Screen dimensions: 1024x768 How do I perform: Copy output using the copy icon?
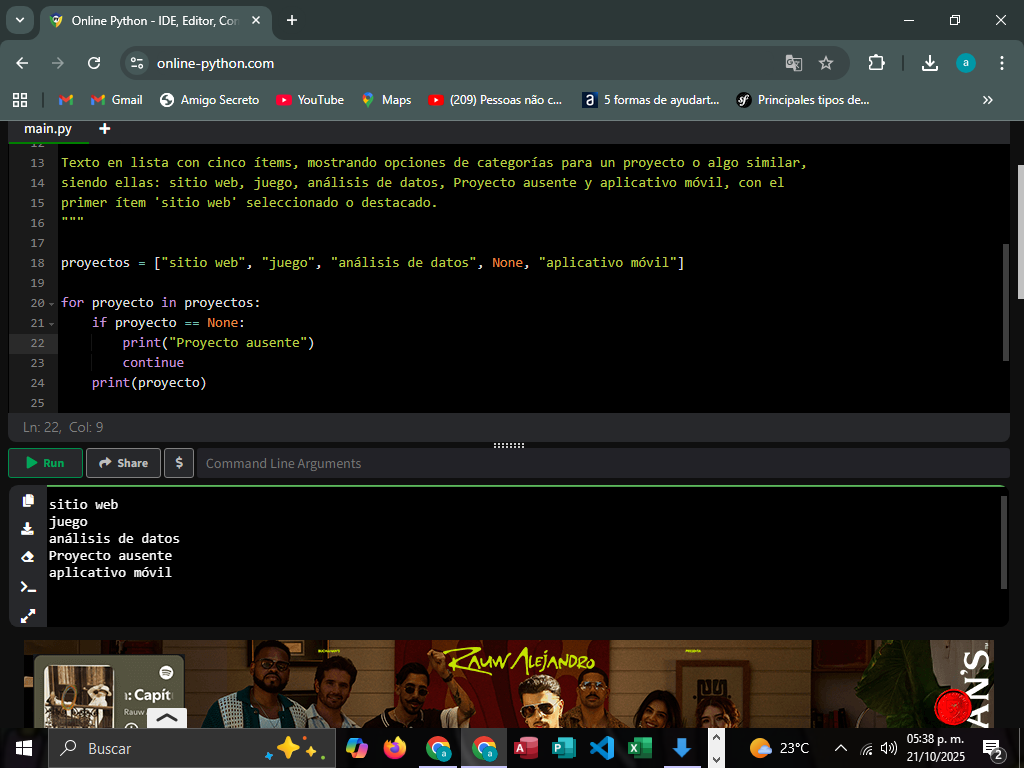click(x=28, y=500)
